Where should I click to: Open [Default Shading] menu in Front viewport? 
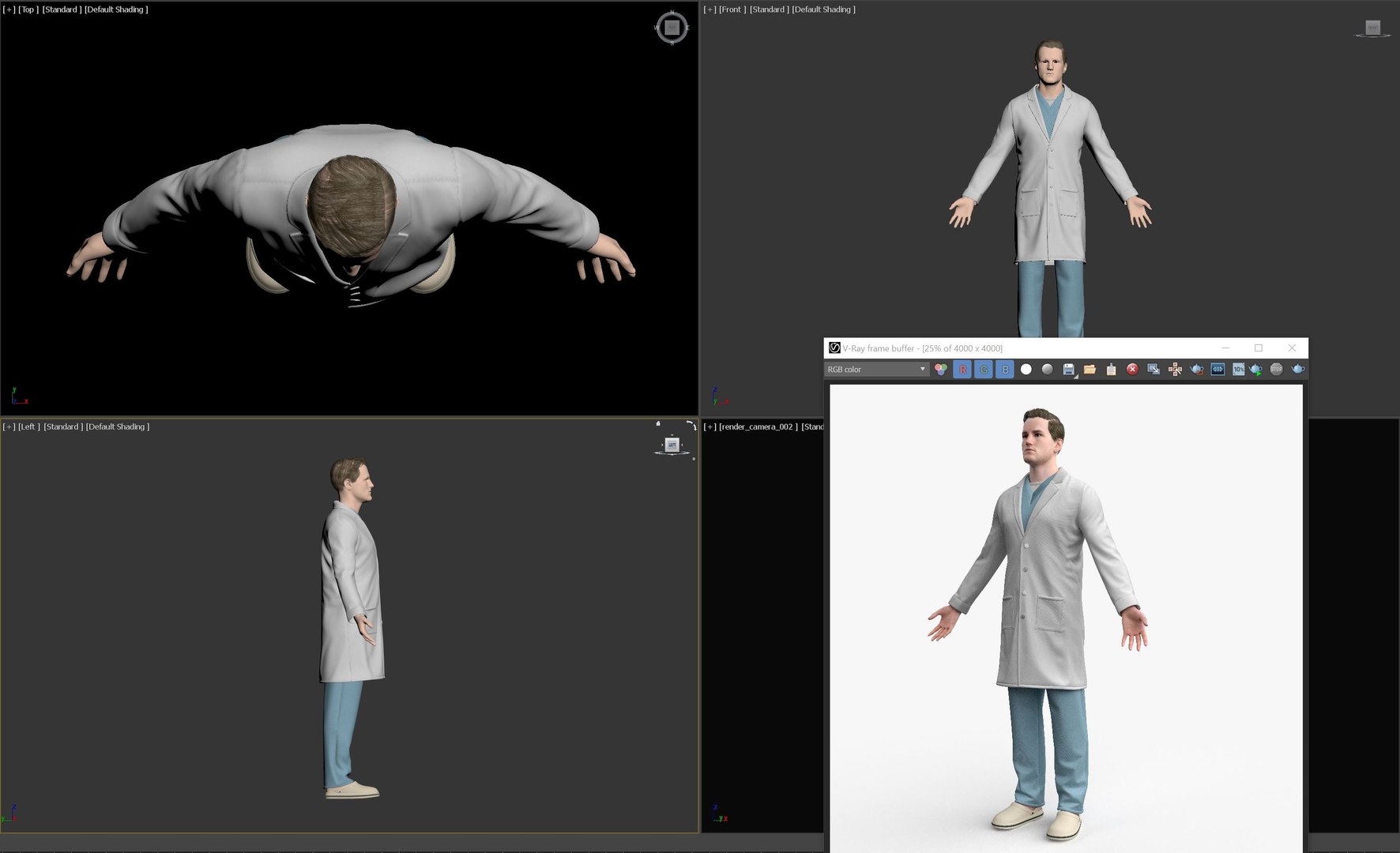[x=824, y=9]
